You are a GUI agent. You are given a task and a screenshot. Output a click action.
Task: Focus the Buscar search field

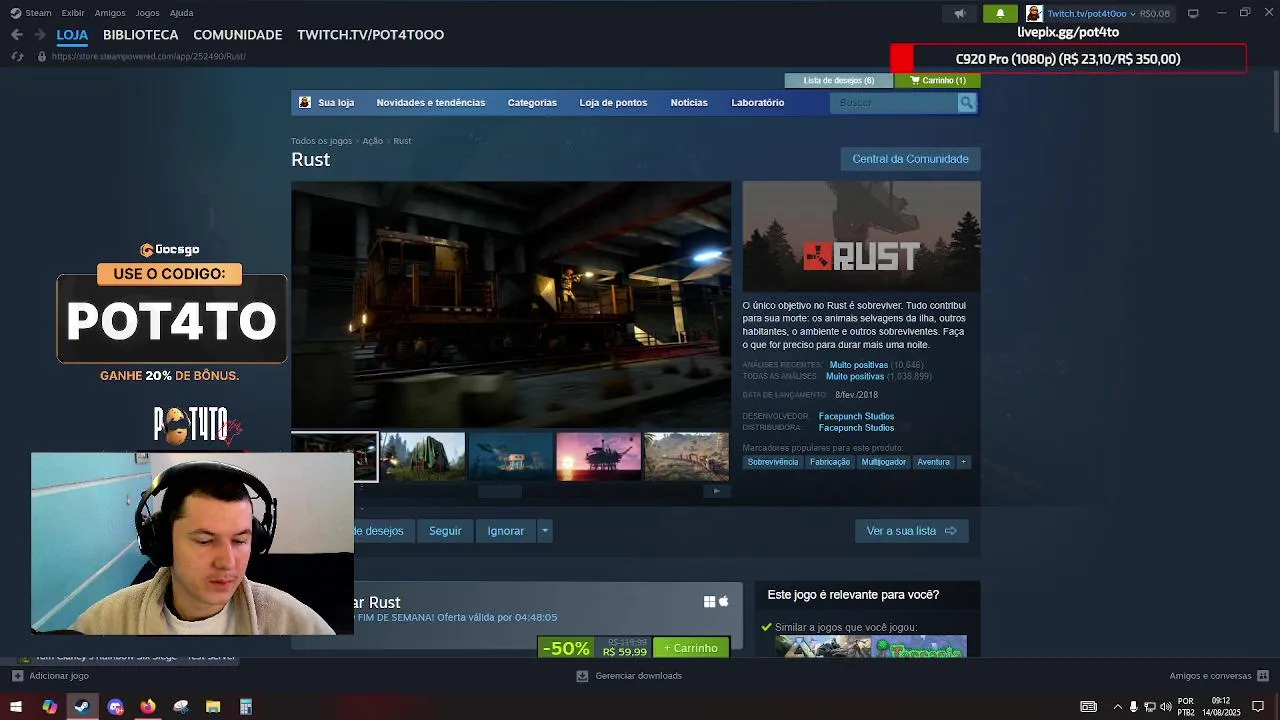click(x=894, y=102)
